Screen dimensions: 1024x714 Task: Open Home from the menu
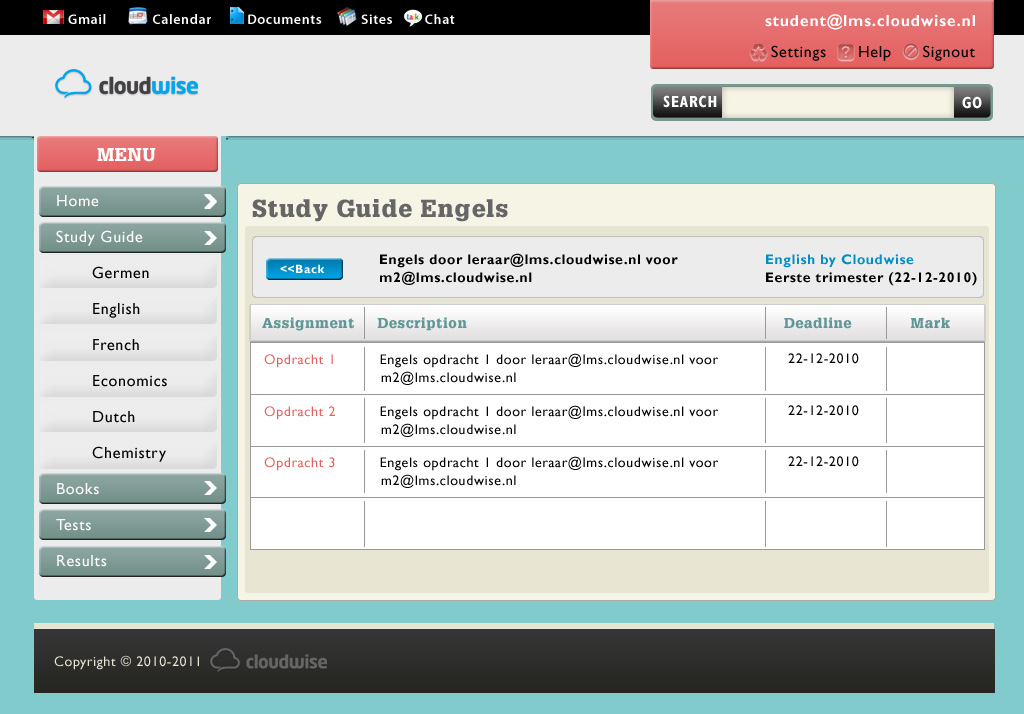click(x=133, y=201)
